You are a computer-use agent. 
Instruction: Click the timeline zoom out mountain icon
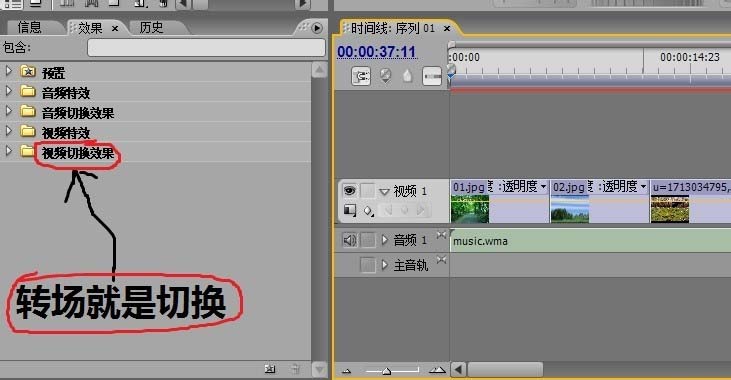coord(346,371)
